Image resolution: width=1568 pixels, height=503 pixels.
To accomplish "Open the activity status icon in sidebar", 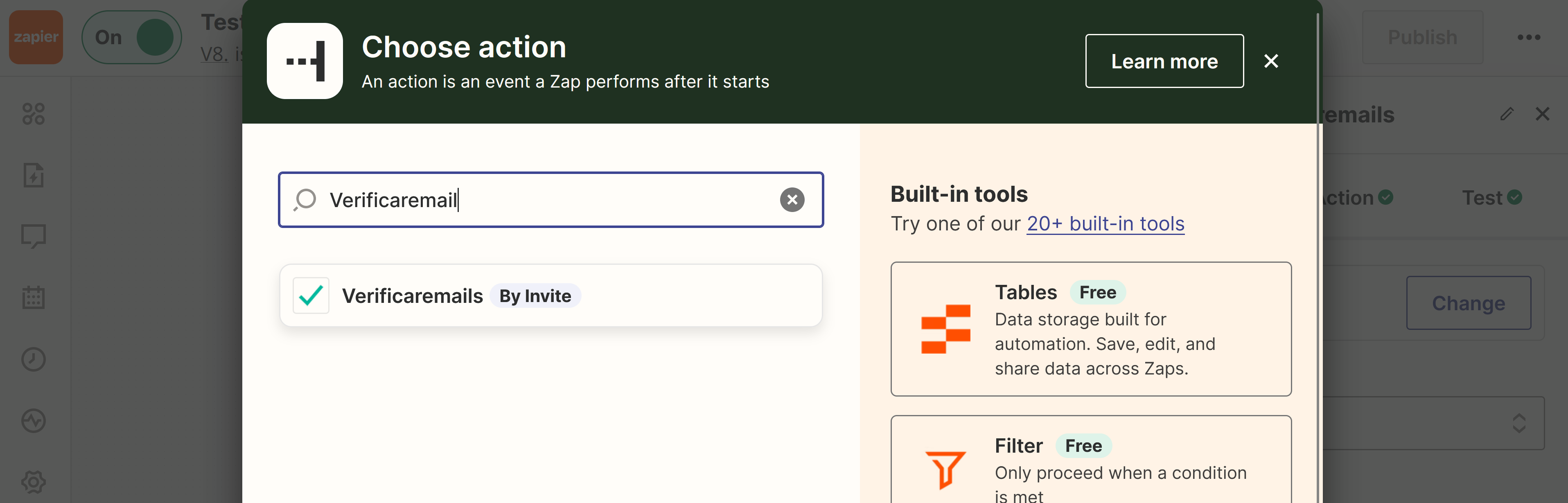I will click(34, 421).
